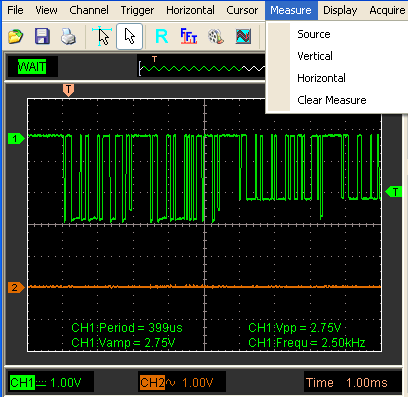Image resolution: width=408 pixels, height=397 pixels.
Task: Click the CH1 Period = 399us readout
Action: pyautogui.click(x=127, y=328)
